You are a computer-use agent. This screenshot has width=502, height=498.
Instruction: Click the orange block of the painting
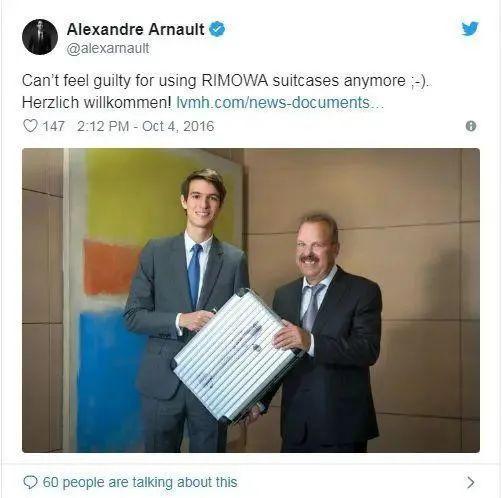coord(110,267)
